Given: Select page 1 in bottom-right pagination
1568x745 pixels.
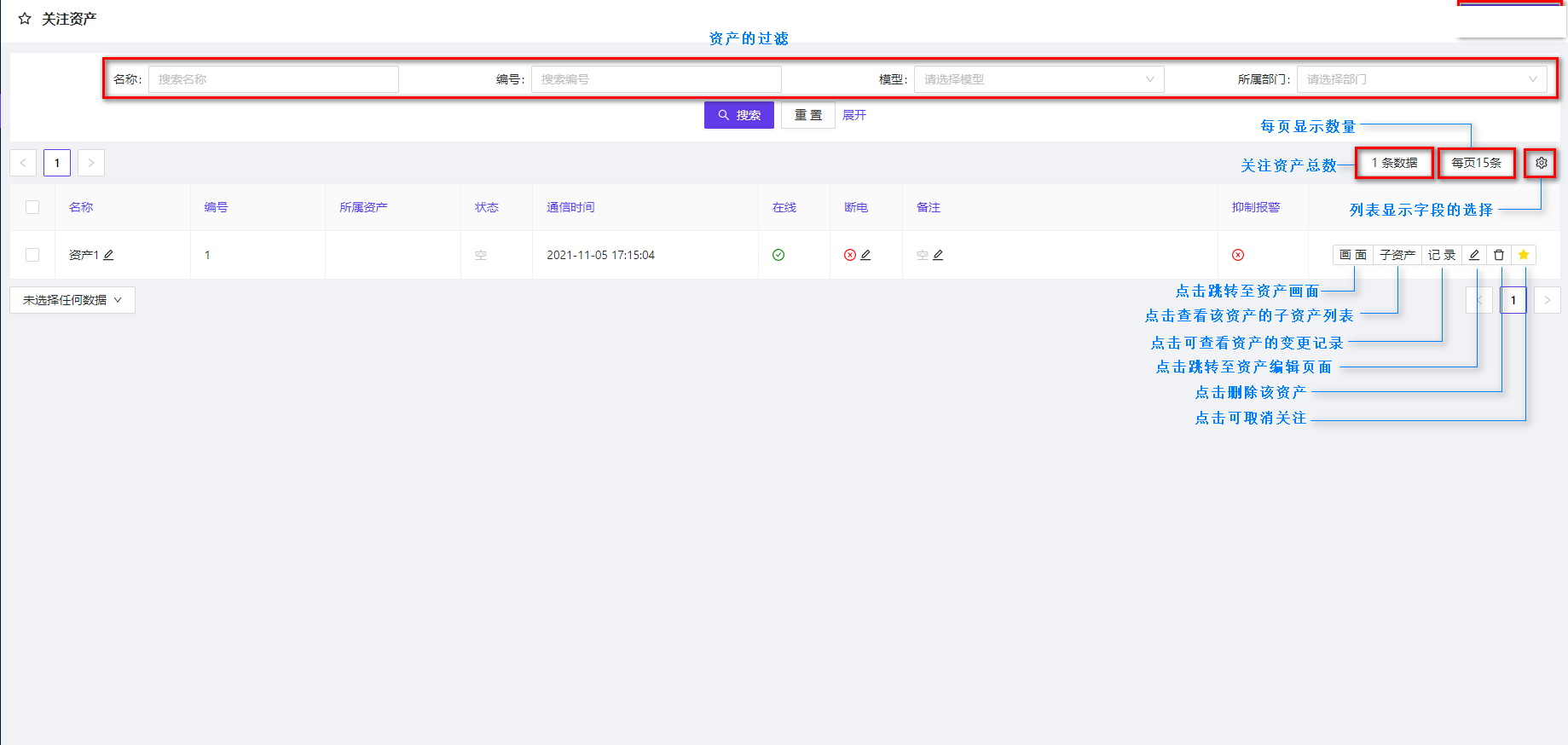Looking at the screenshot, I should click(1513, 300).
